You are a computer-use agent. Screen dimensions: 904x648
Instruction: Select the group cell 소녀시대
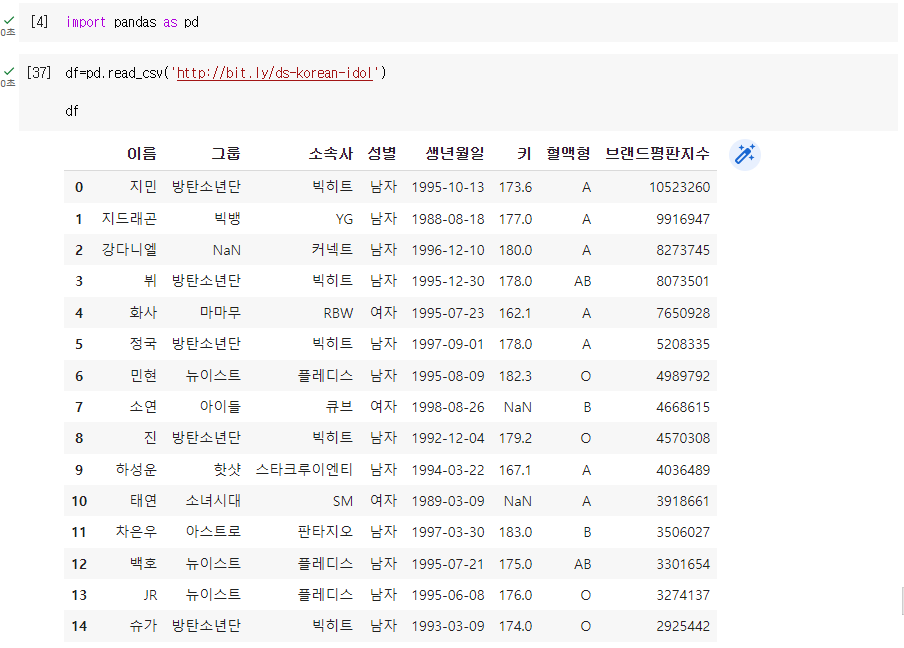[213, 500]
